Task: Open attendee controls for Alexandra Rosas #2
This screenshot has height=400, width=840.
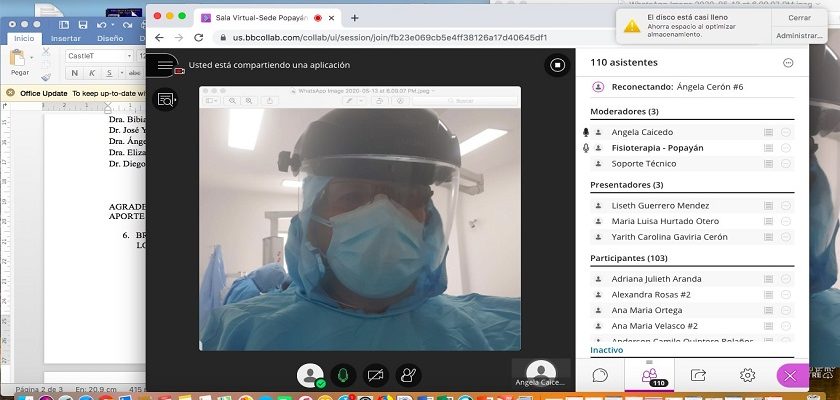Action: (x=786, y=295)
